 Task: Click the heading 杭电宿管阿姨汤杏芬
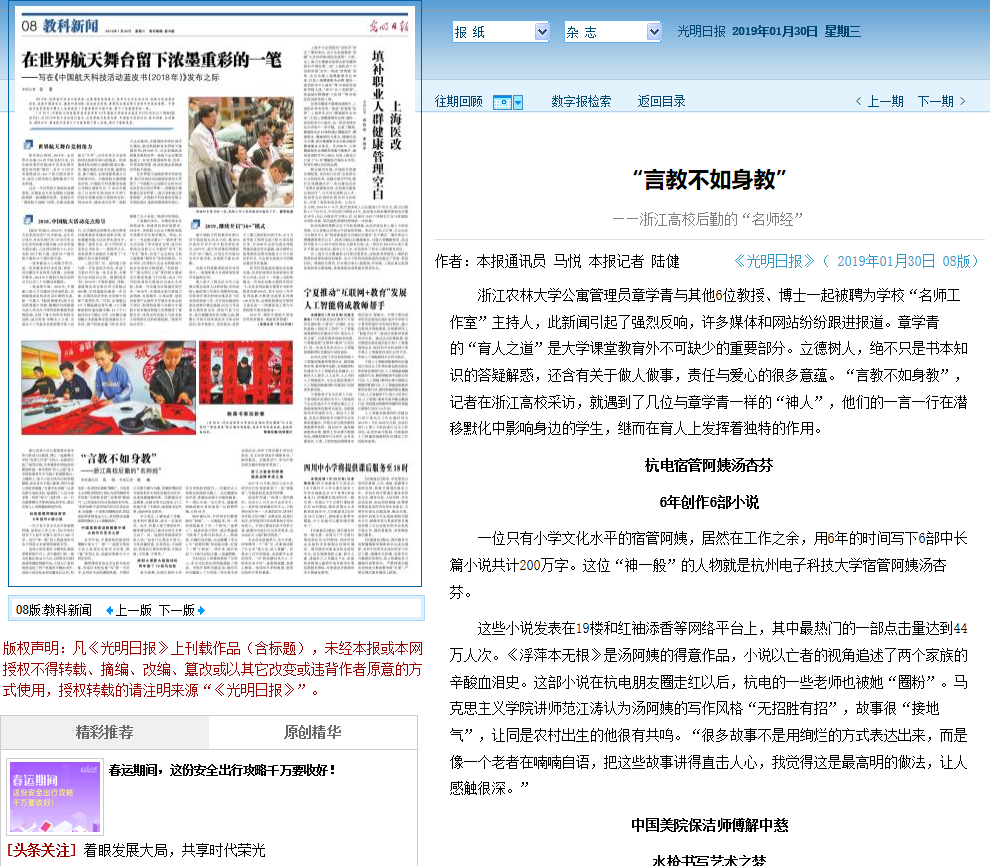pos(709,466)
